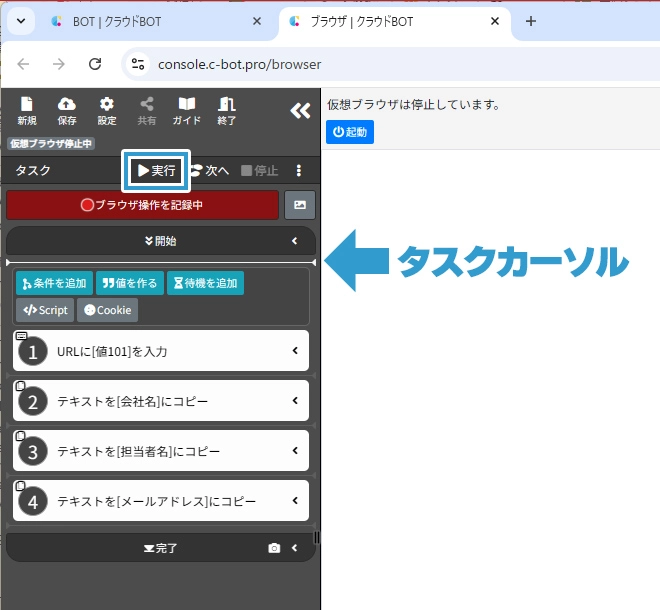Screen dimensions: 660x610
Task: Expand step 4 メールアドレス copy task
Action: 295,500
